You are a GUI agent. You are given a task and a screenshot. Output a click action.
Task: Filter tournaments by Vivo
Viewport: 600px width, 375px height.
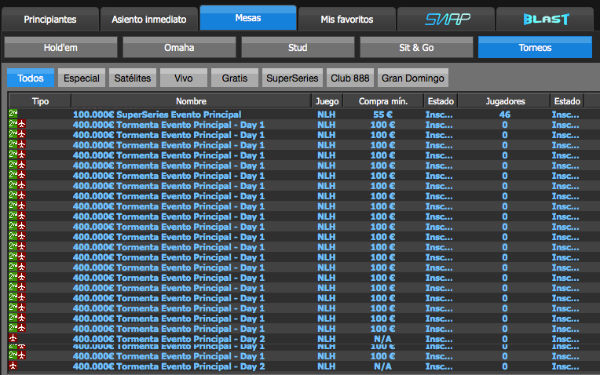click(x=183, y=78)
